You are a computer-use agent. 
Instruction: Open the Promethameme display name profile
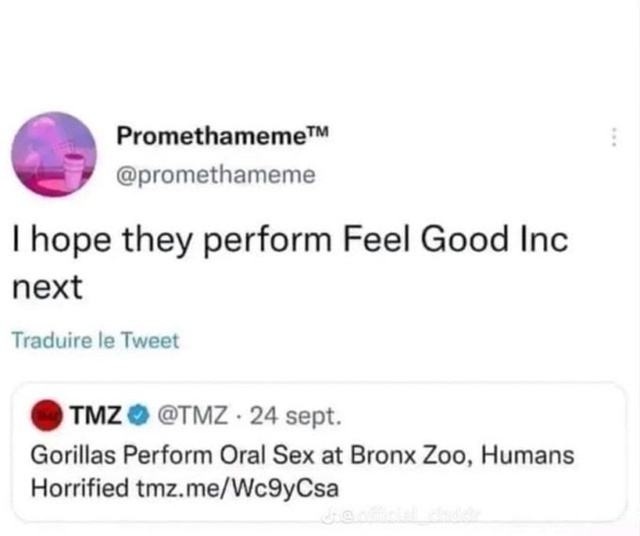tap(205, 136)
